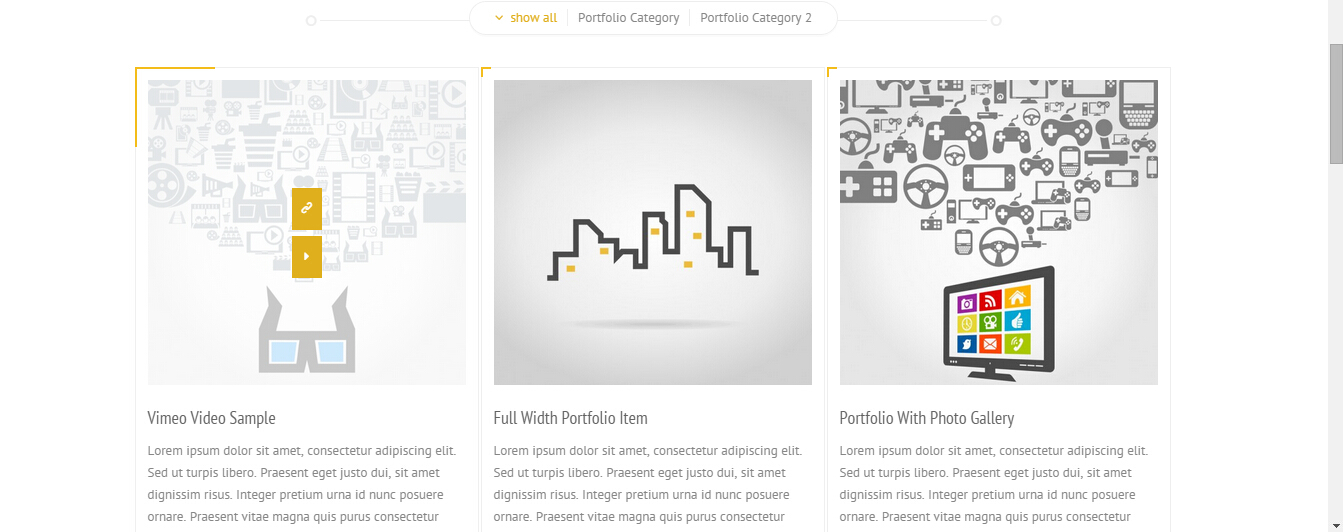This screenshot has width=1343, height=532.
Task: Open the Full Width Portfolio Item link
Action: [x=570, y=418]
